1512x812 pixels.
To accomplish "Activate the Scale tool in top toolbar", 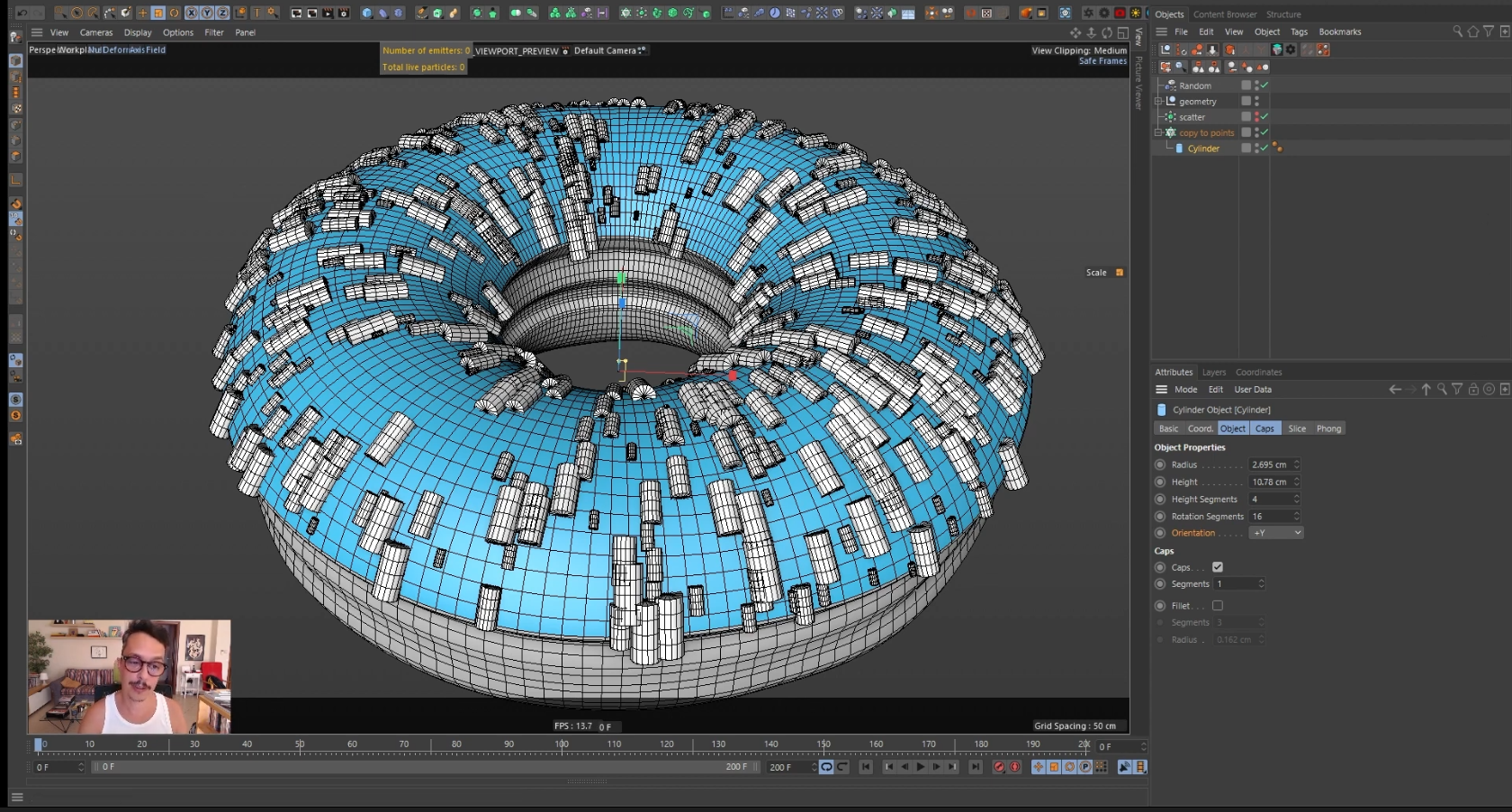I will coord(158,13).
